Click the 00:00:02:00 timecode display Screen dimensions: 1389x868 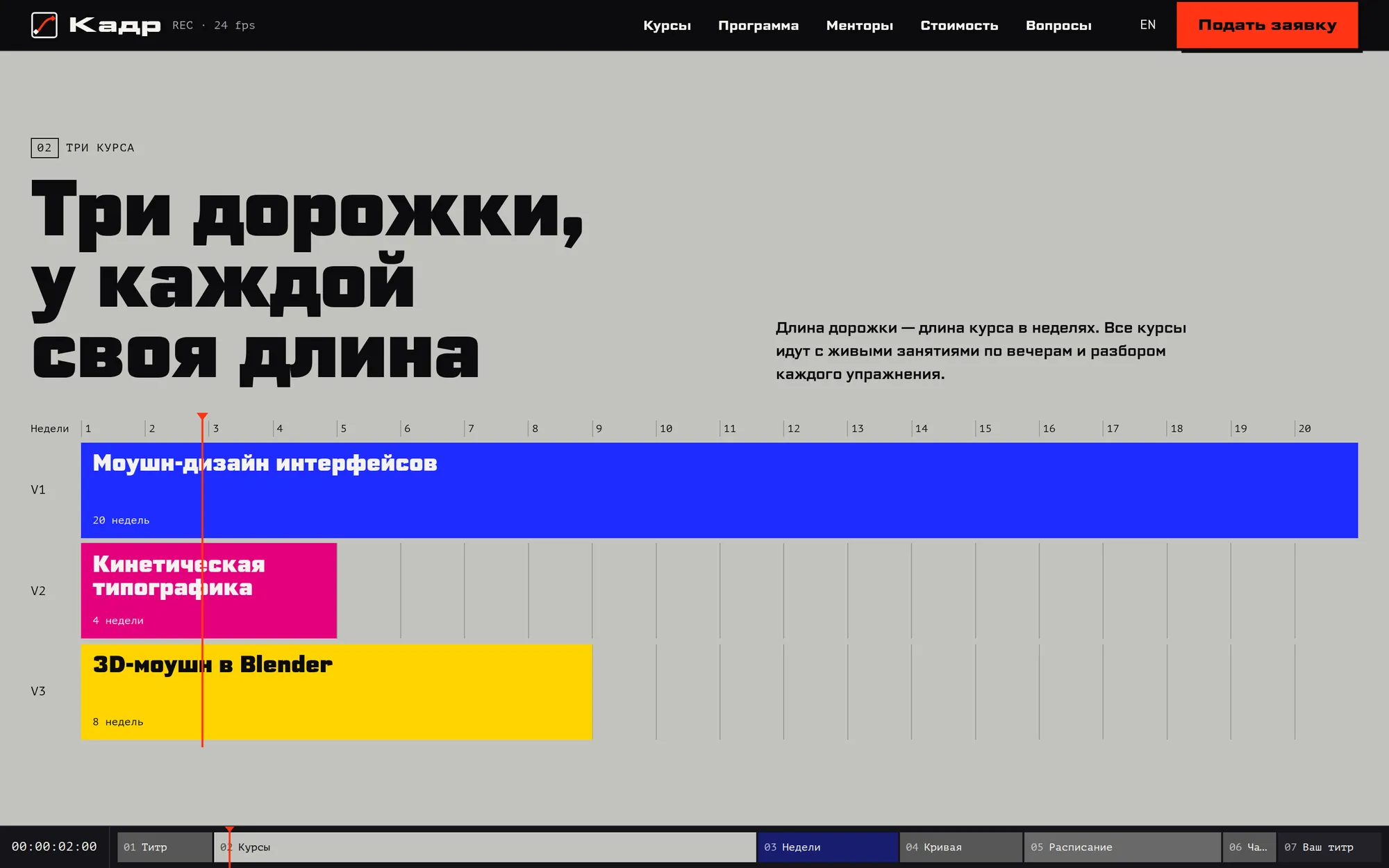pos(54,846)
